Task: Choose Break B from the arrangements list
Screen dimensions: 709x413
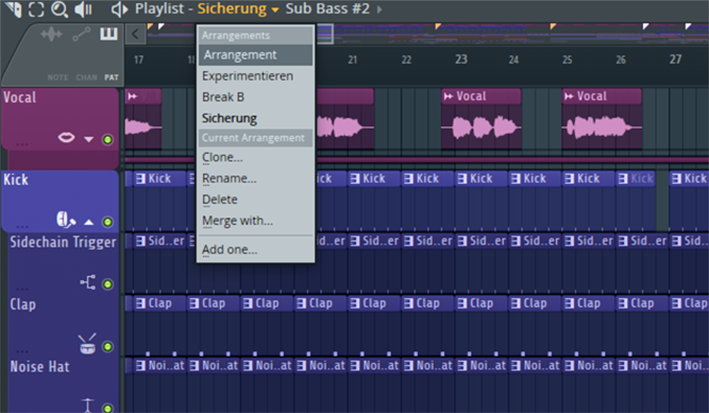Action: pos(223,97)
